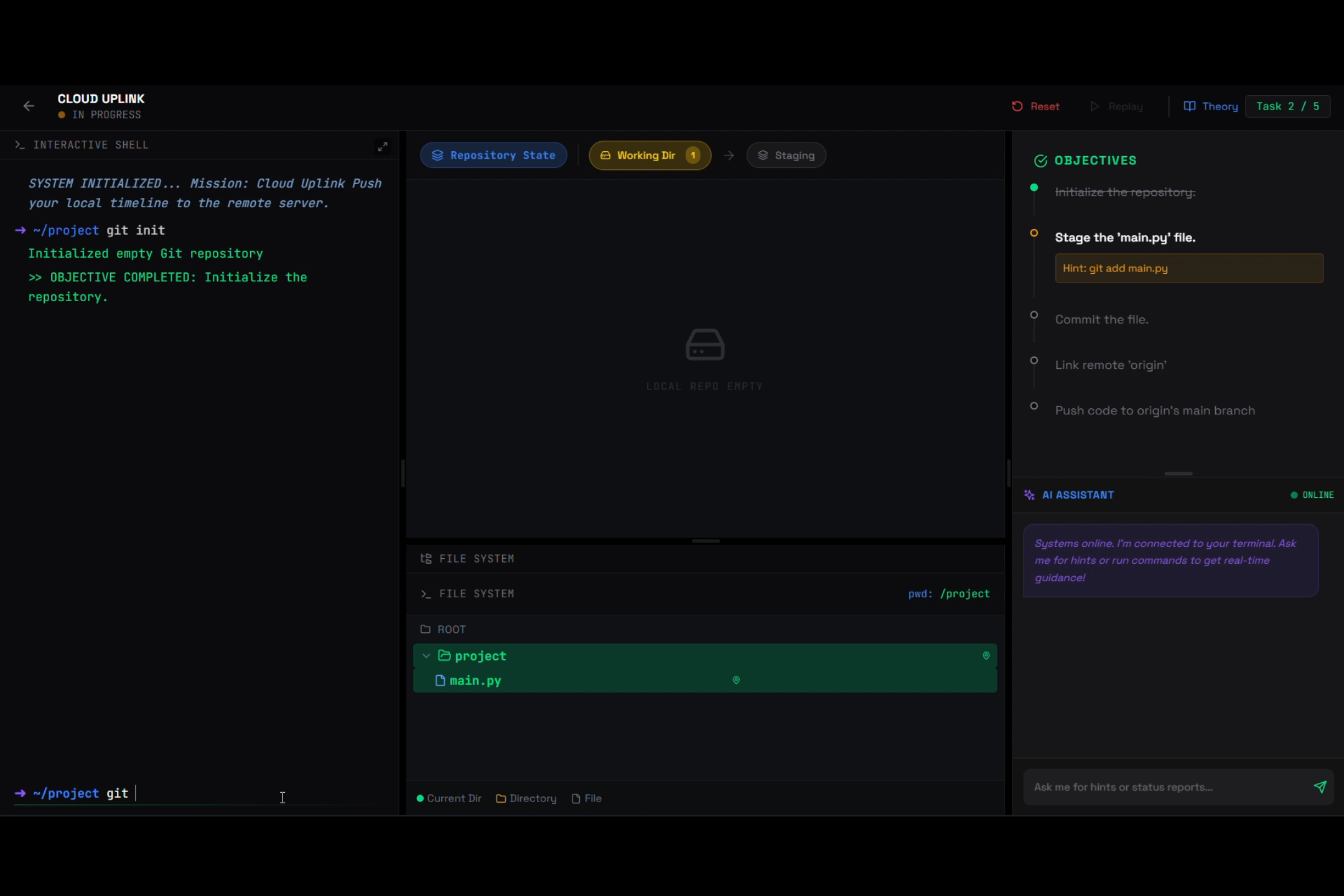Click the Task 2 / 5 indicator
Viewport: 1344px width, 896px height.
[x=1287, y=106]
